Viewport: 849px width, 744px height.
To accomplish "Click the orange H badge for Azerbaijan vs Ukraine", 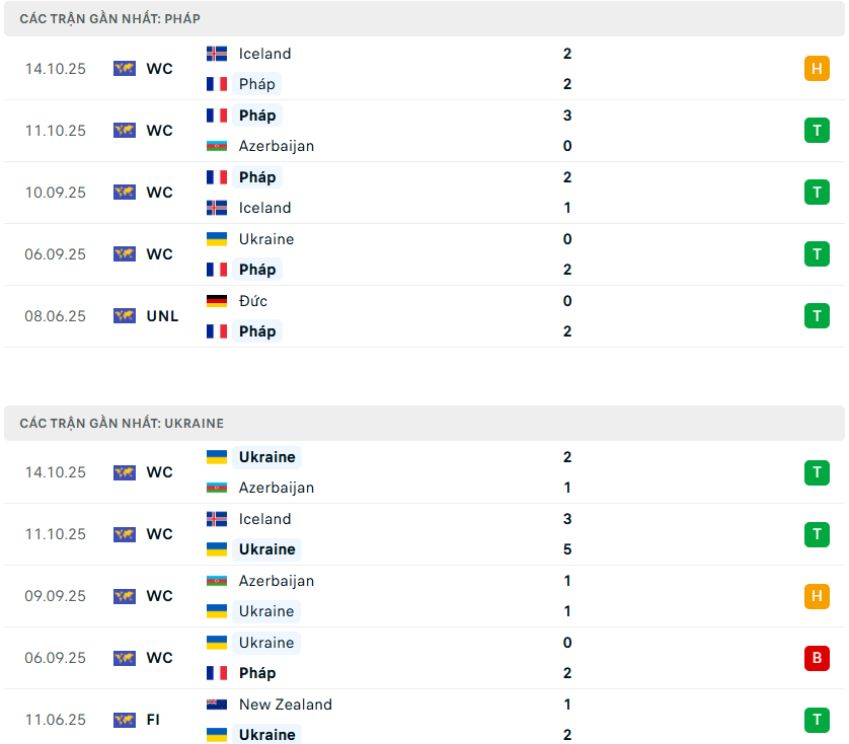I will point(816,596).
